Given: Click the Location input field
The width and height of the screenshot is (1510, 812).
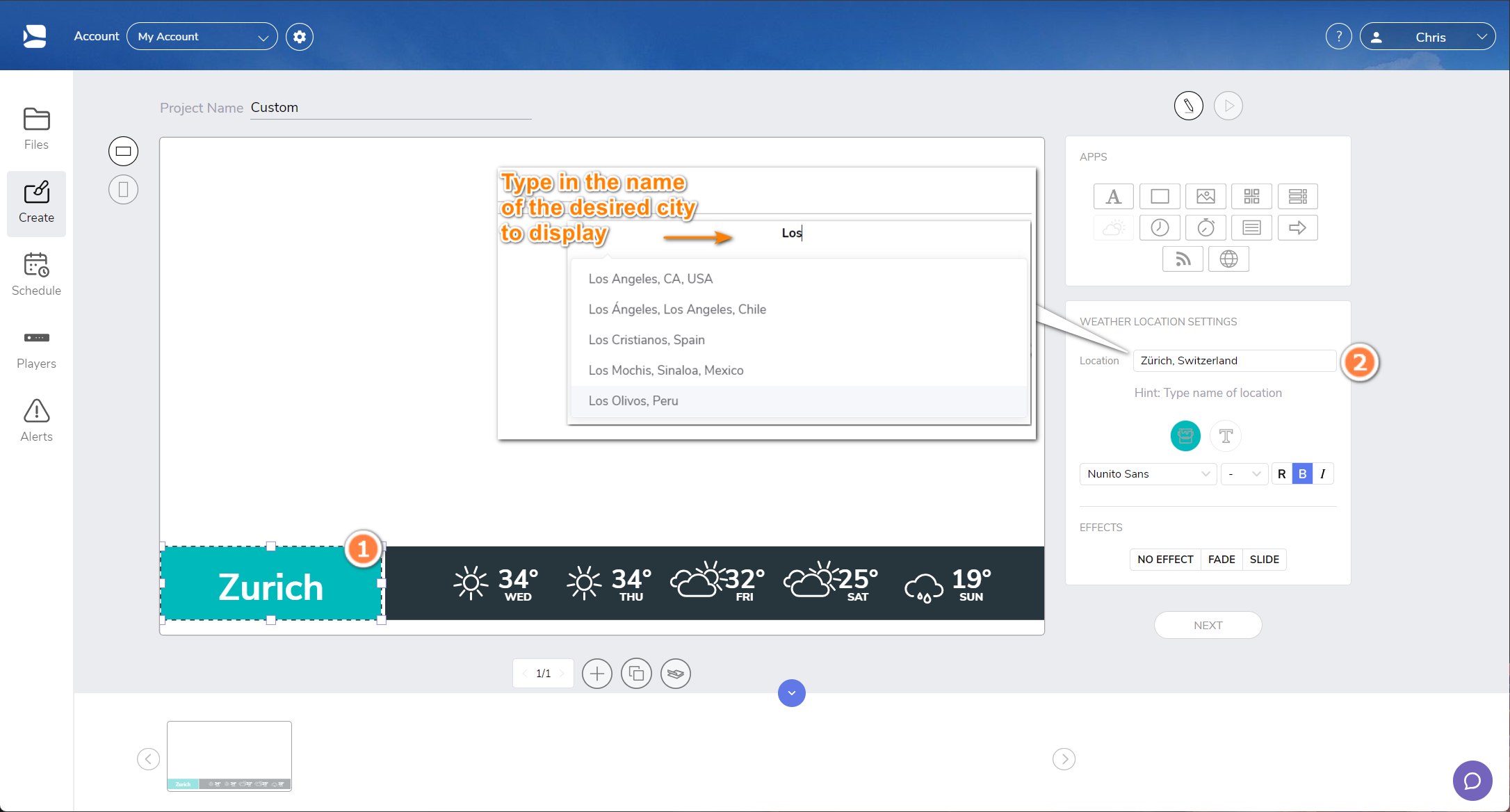Looking at the screenshot, I should 1234,361.
